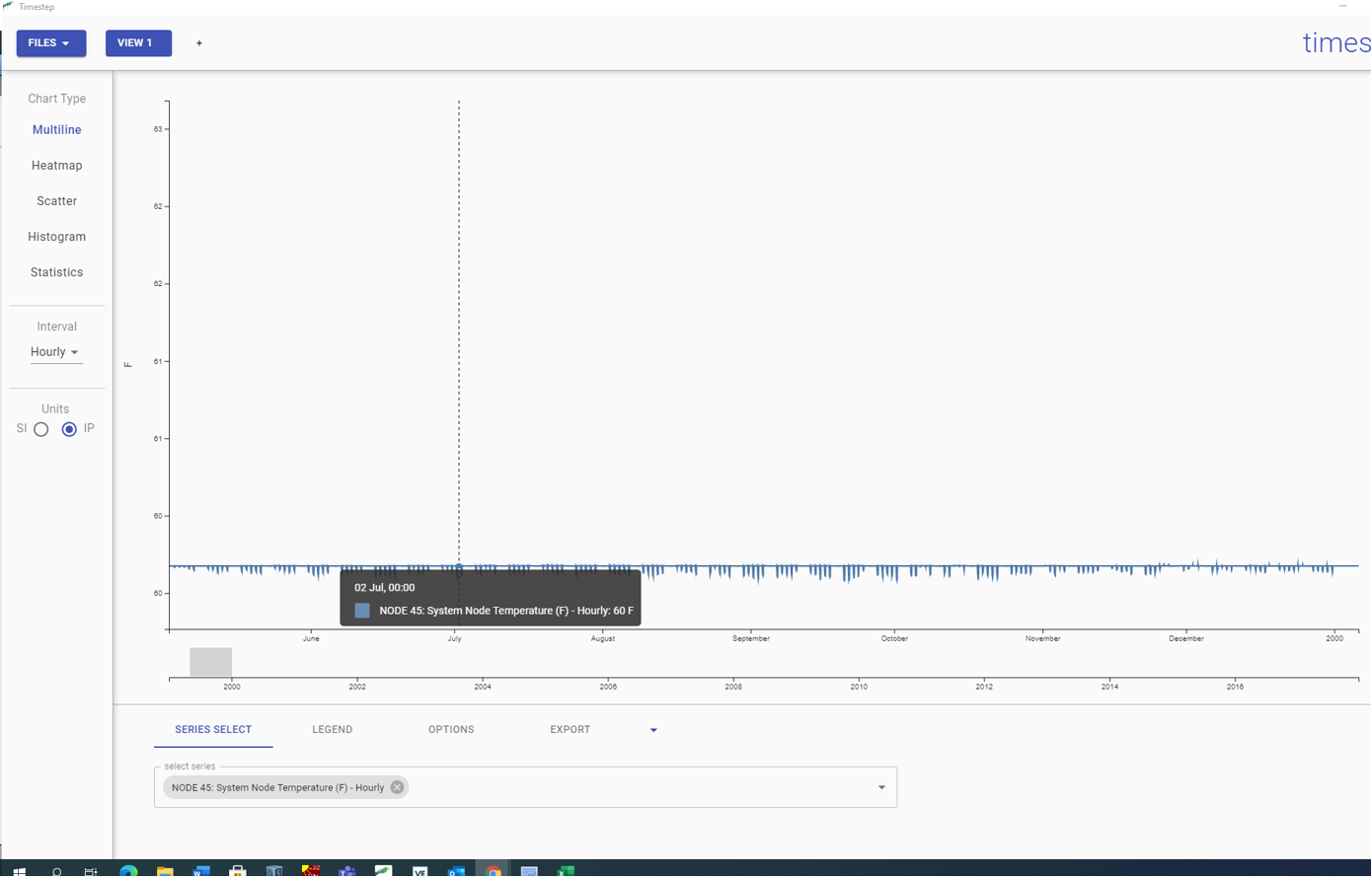This screenshot has width=1372, height=880.
Task: Open the Windows Start menu
Action: (19, 872)
